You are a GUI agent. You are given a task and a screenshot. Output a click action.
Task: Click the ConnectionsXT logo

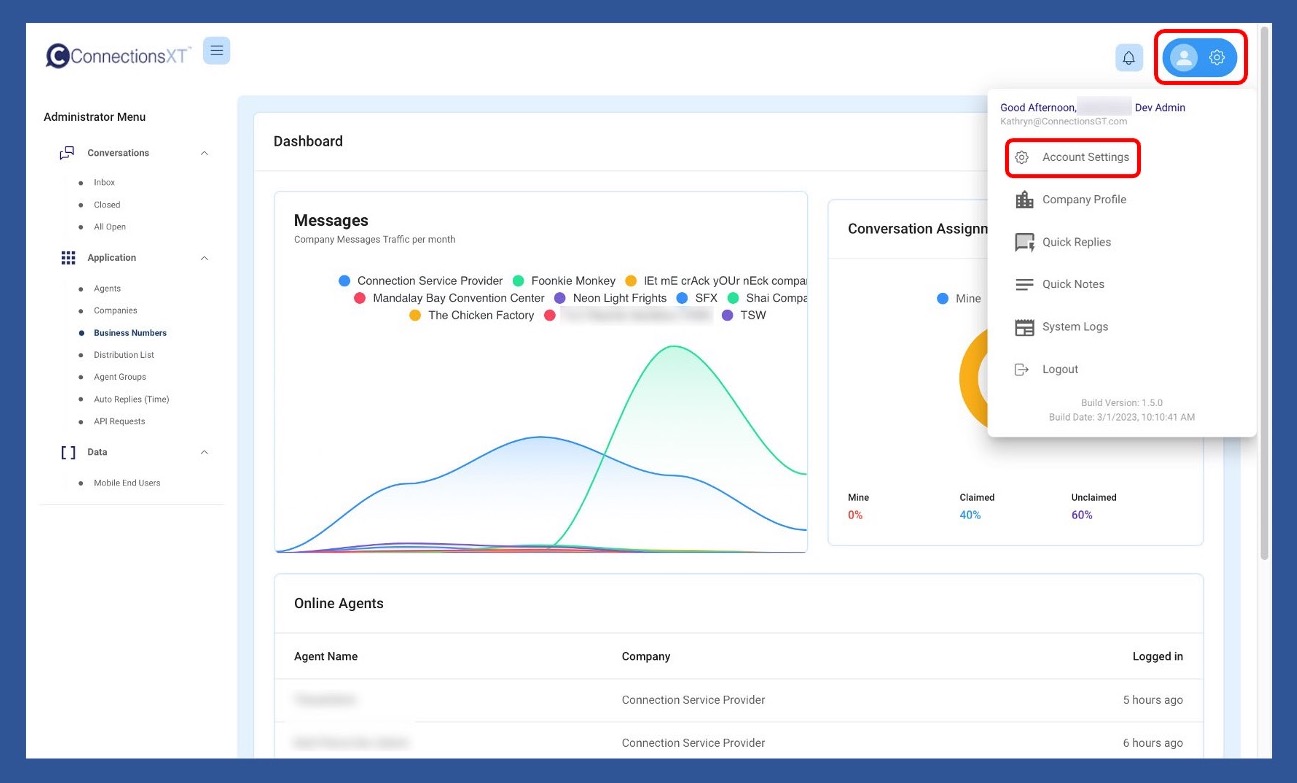click(118, 56)
